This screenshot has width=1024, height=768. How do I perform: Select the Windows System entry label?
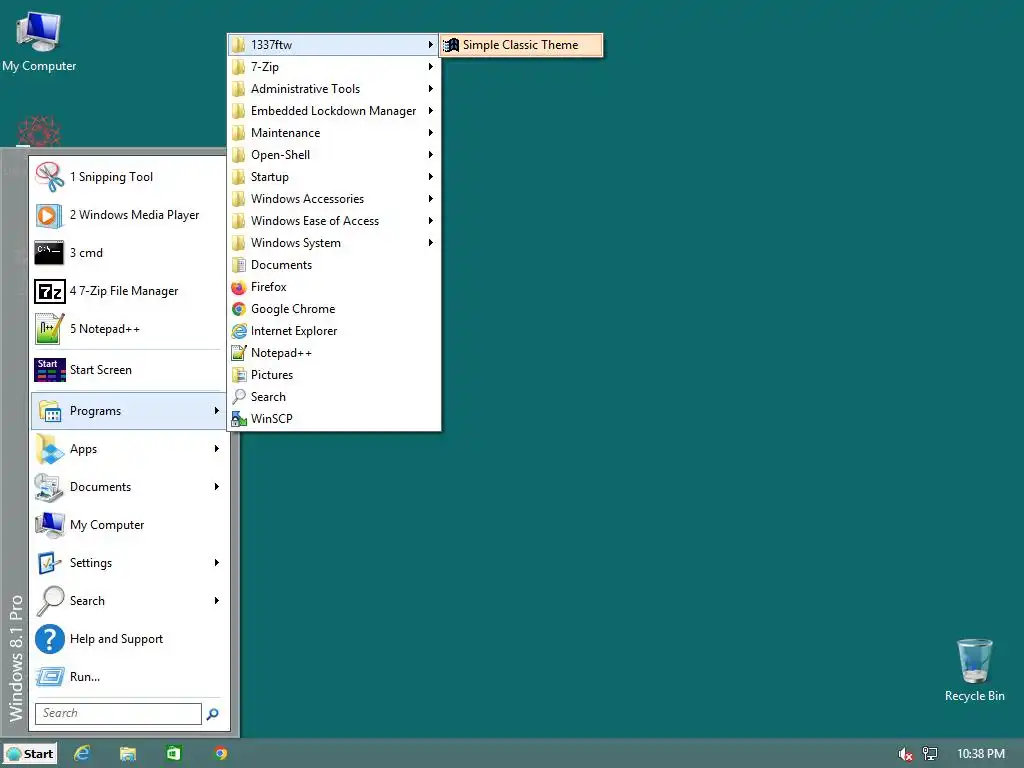tap(296, 243)
